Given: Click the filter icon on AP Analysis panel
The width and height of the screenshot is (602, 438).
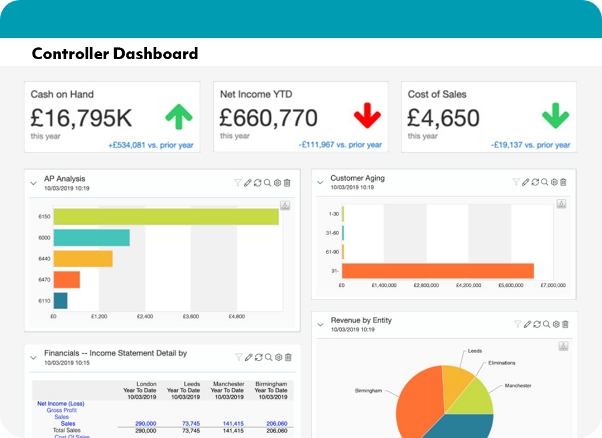Looking at the screenshot, I should point(238,183).
